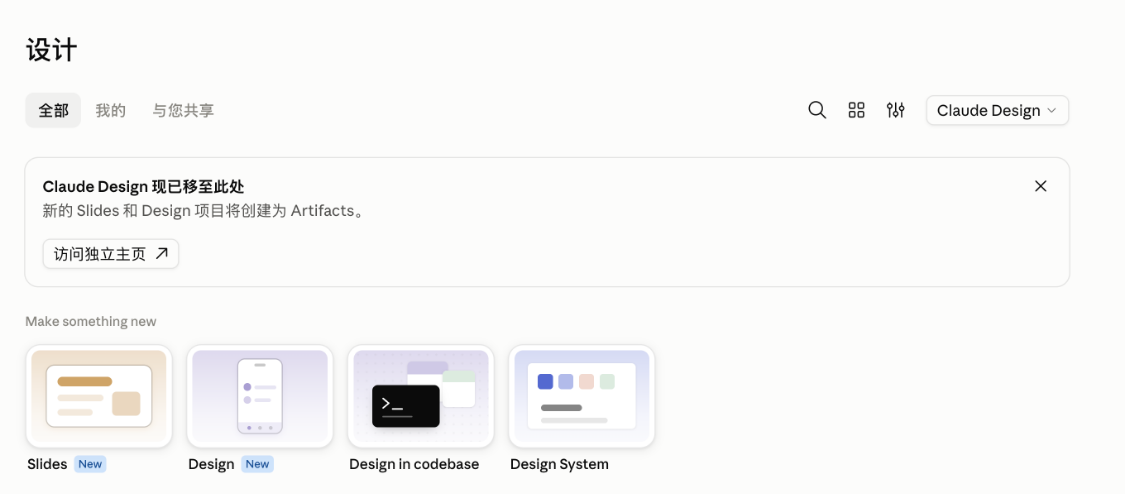1125x494 pixels.
Task: Expand the Claude Design dropdown
Action: 997,110
